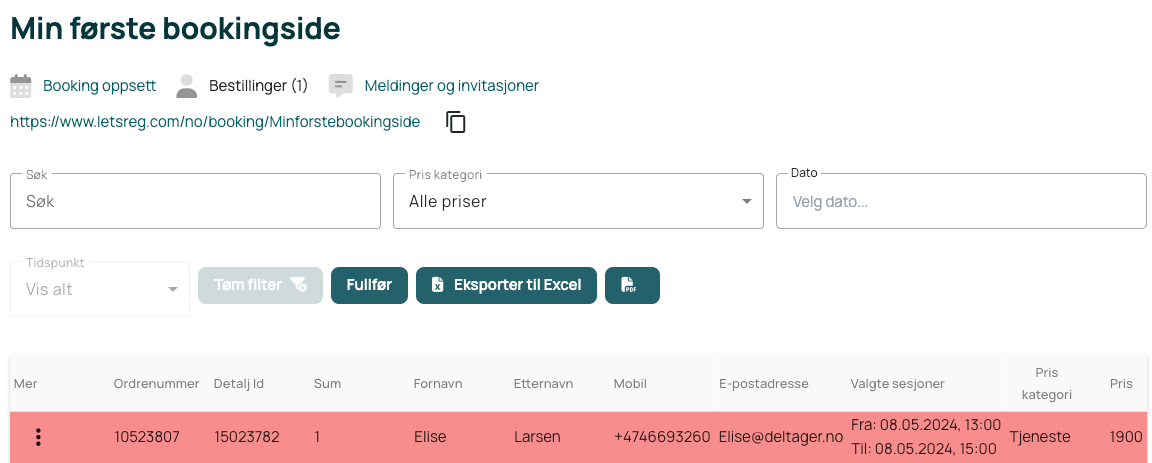This screenshot has width=1152, height=463.
Task: Click the filter-clear icon in Tøm filter
Action: click(x=298, y=284)
